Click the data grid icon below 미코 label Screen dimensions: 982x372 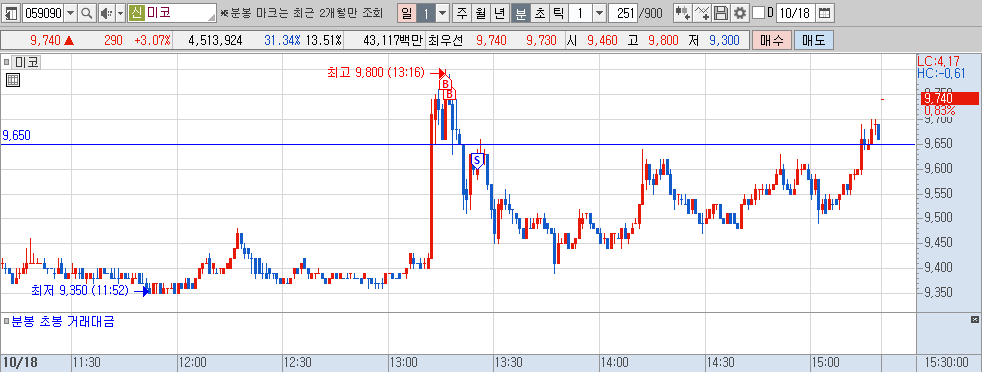tap(13, 80)
